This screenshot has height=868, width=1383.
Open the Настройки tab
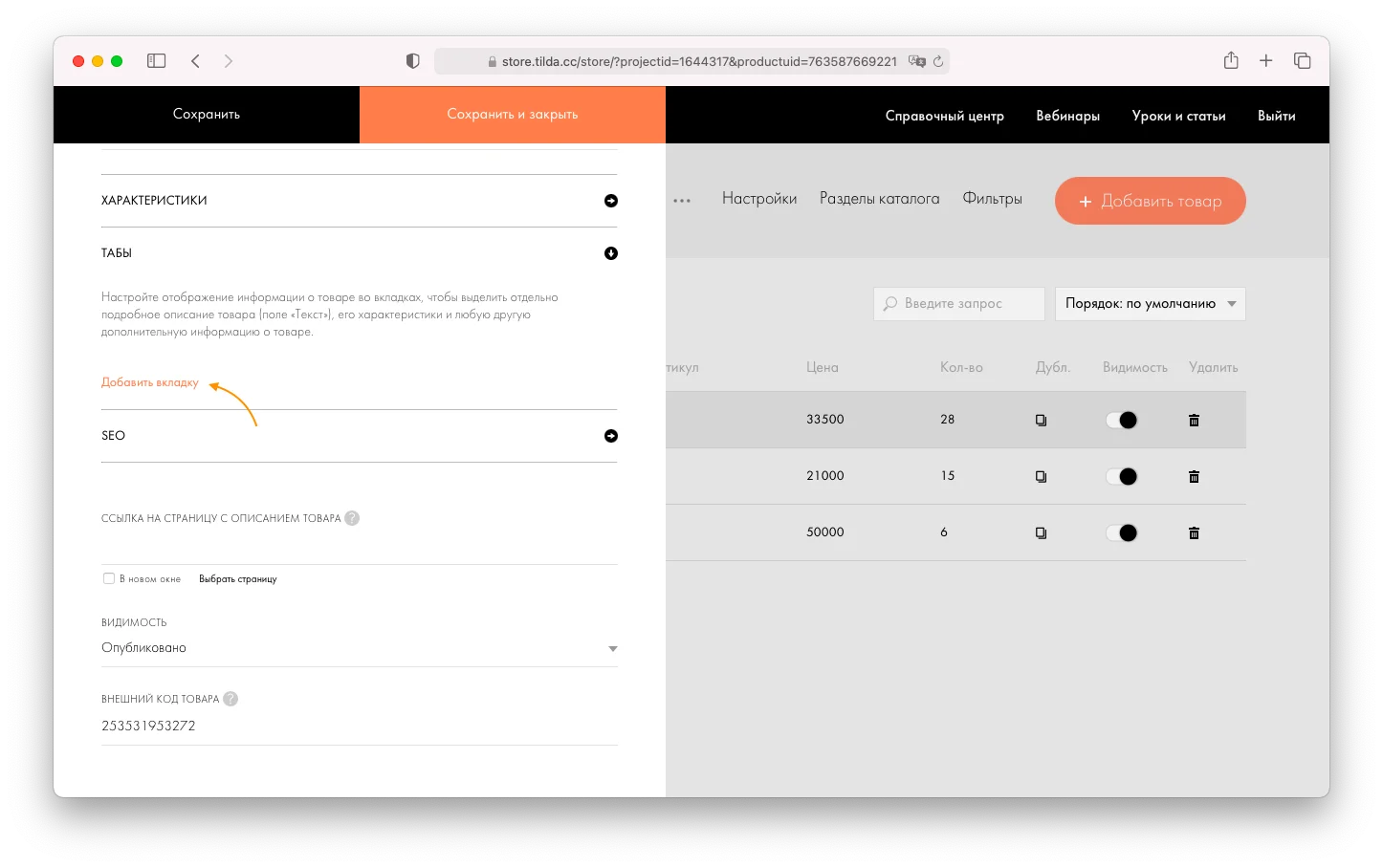759,199
